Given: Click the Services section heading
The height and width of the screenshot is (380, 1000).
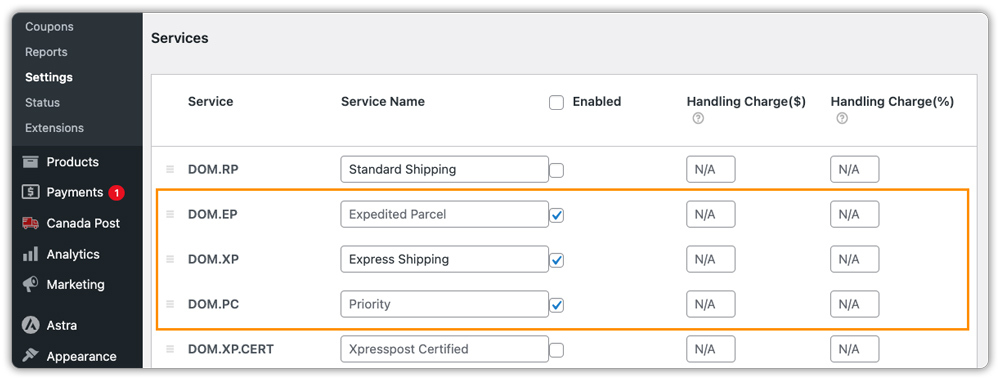Looking at the screenshot, I should (180, 38).
